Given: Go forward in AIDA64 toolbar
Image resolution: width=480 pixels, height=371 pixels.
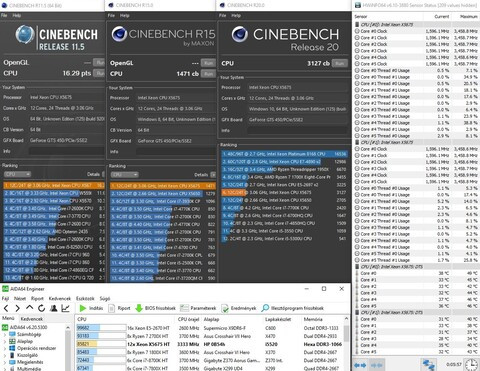Looking at the screenshot, I should click(17, 308).
